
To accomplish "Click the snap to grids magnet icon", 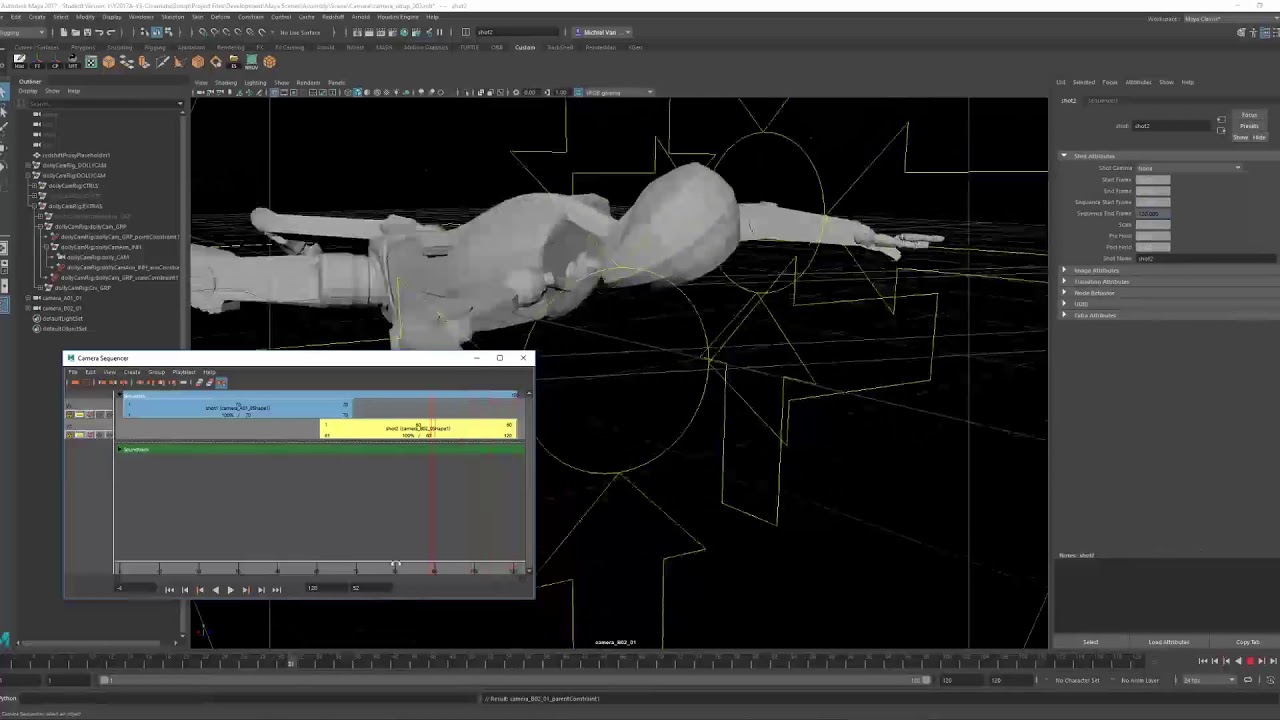I will pos(202,32).
